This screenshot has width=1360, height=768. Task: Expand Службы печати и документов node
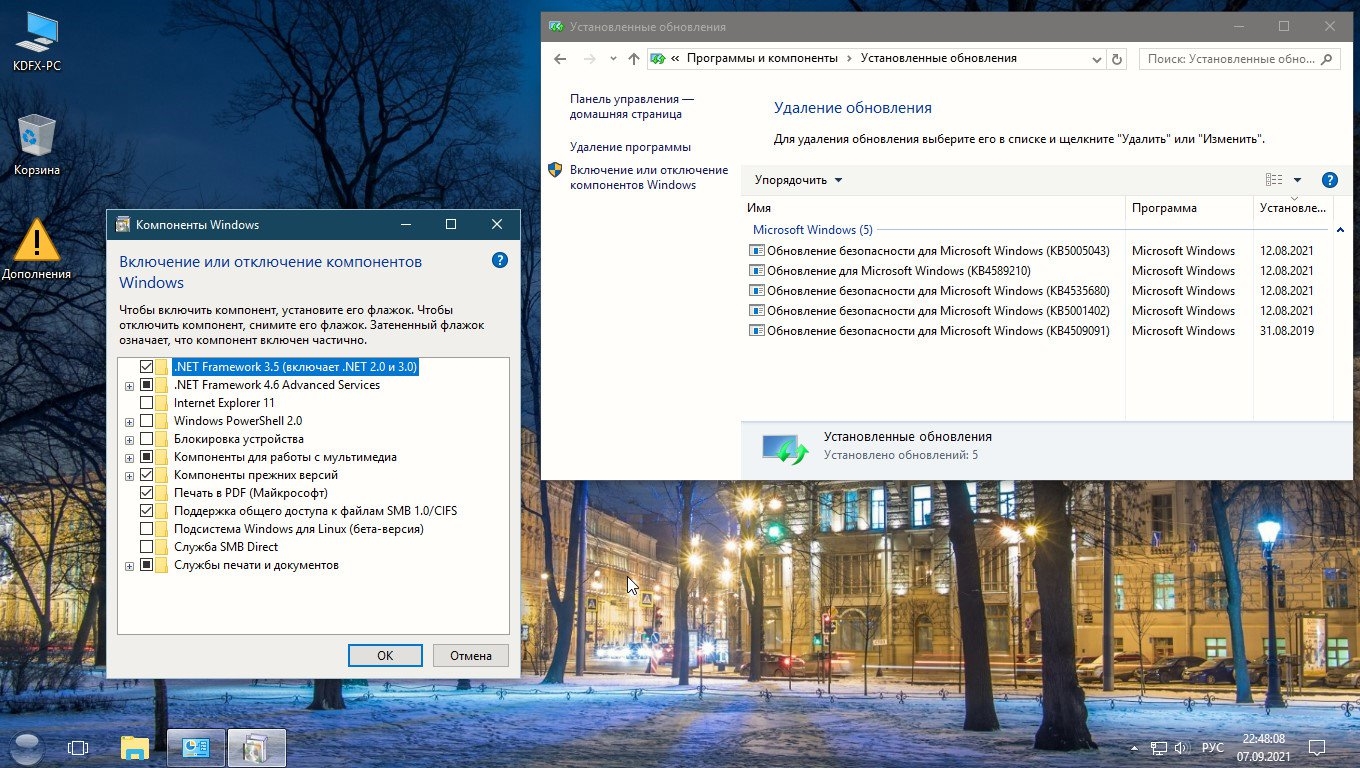tap(129, 566)
